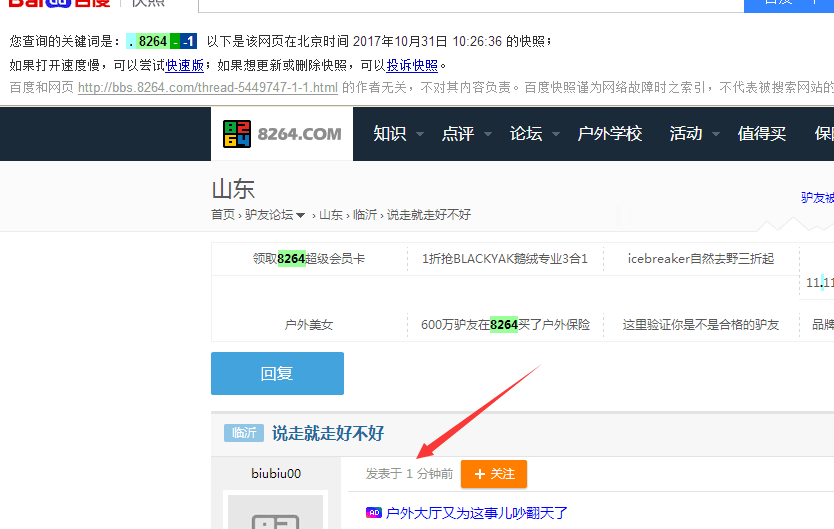Screen dimensions: 834x529
Task: Open the 知识 navigation menu
Action: click(x=389, y=133)
